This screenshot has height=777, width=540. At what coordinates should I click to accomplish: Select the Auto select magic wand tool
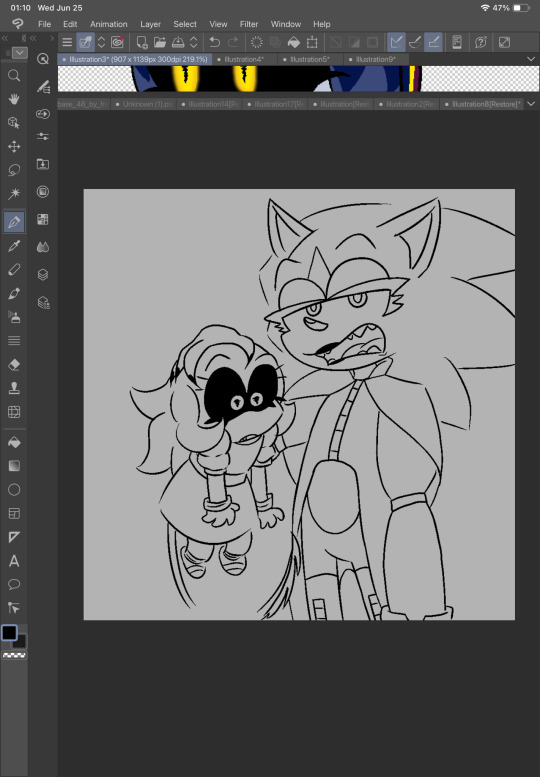point(14,194)
